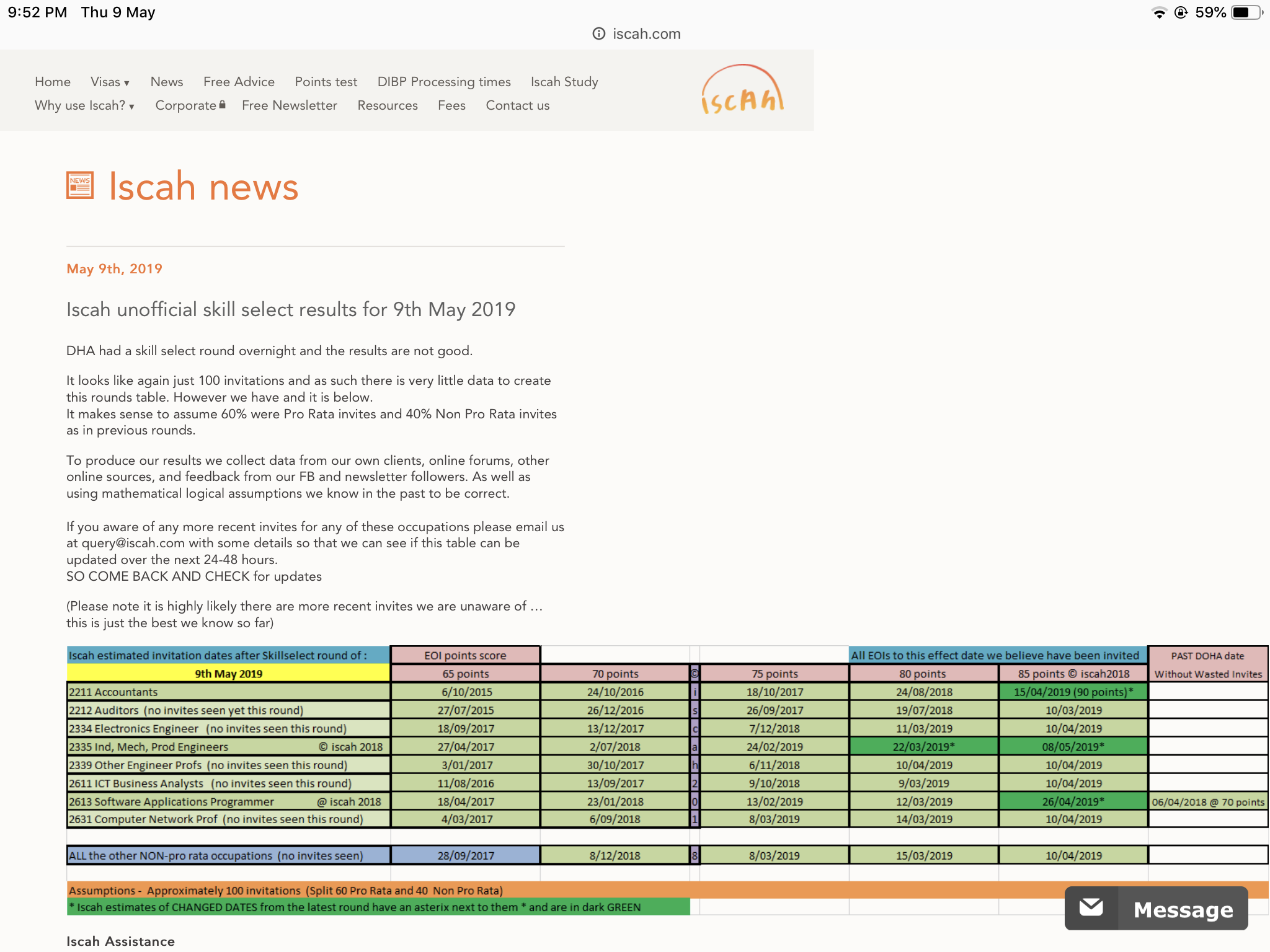
Task: Tap the site info icon beside iscah.com
Action: 598,33
